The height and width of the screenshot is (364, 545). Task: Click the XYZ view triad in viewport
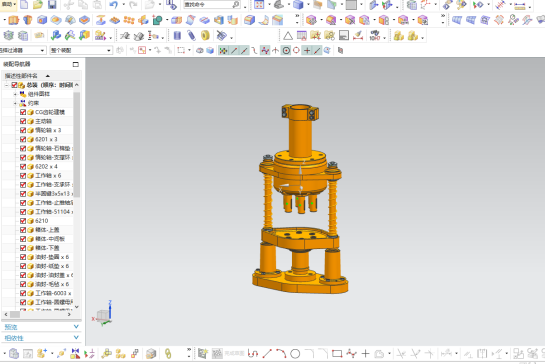pos(103,314)
